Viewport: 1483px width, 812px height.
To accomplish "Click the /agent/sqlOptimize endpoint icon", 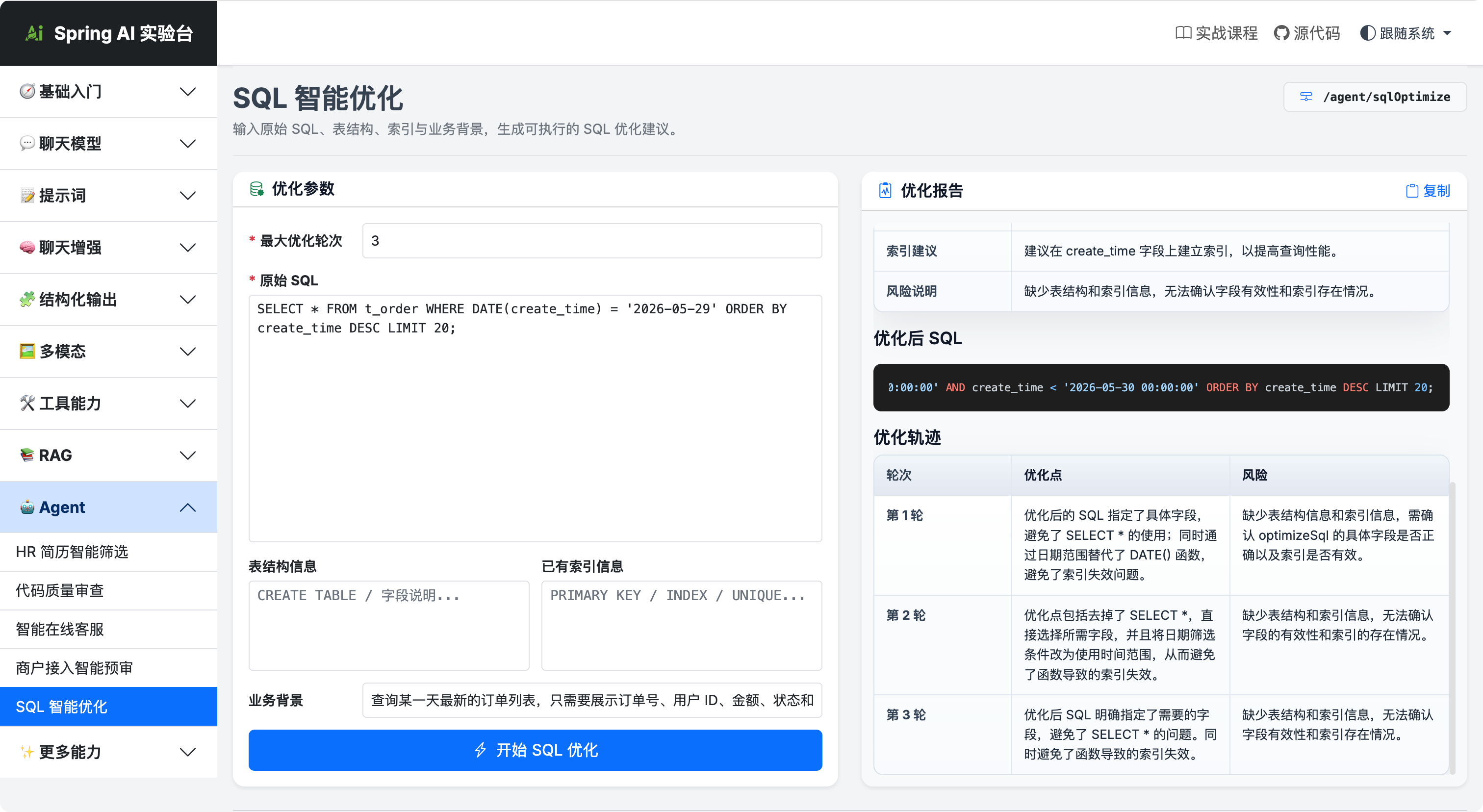I will pyautogui.click(x=1306, y=97).
